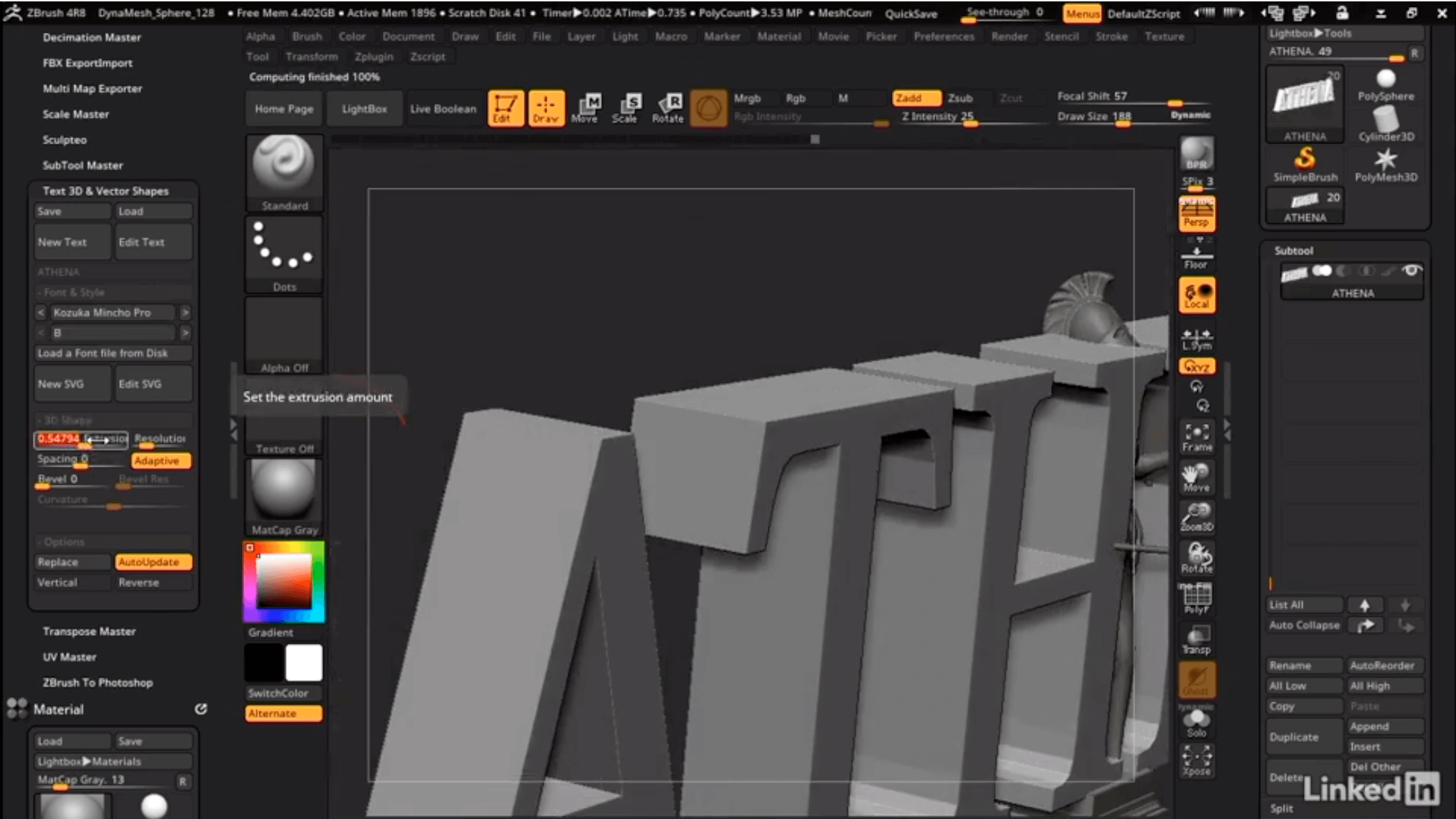Viewport: 1456px width, 819px height.
Task: Click canvas Rotate view icon
Action: point(1197,559)
